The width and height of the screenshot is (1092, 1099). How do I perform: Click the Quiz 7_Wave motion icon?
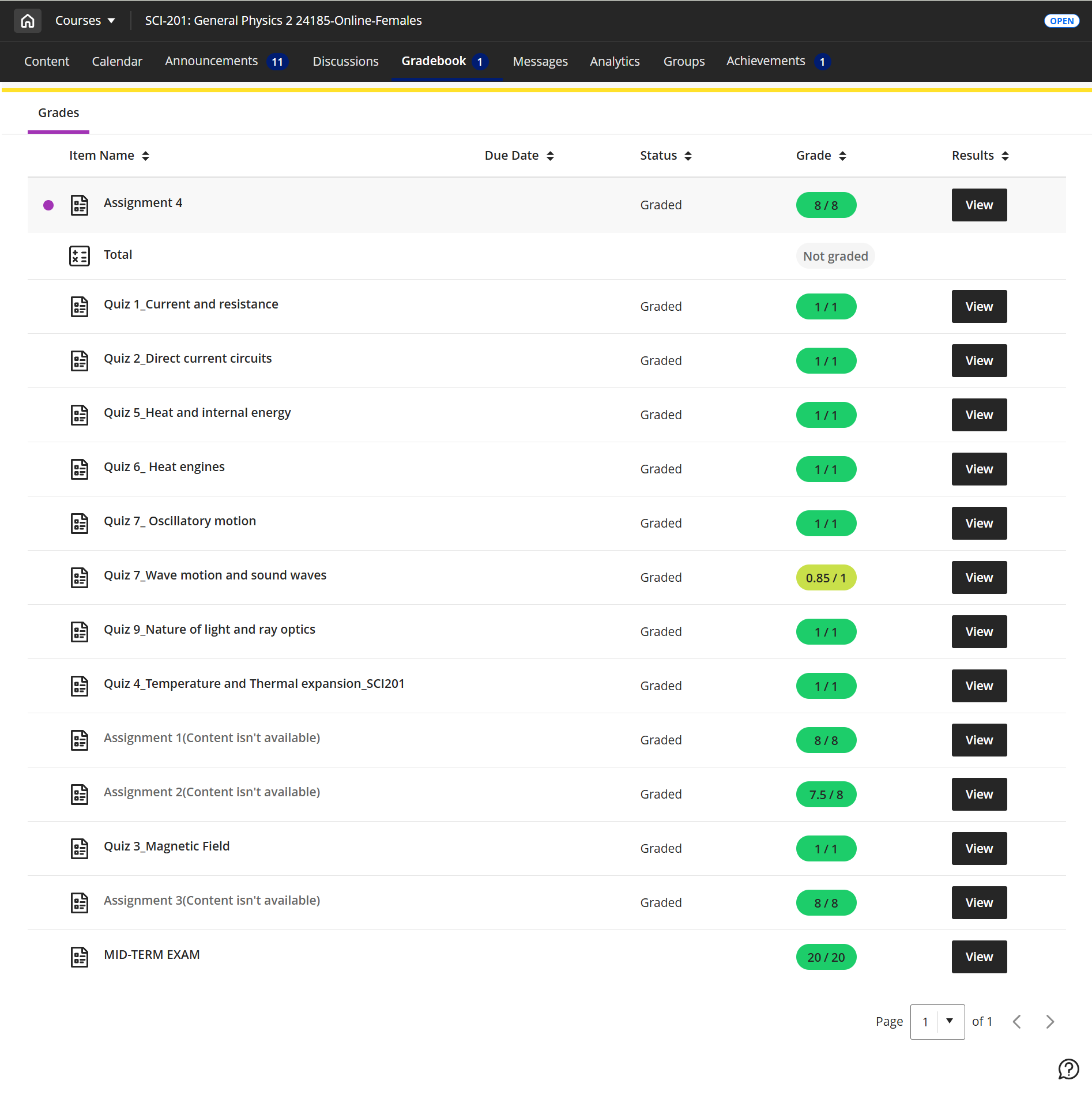point(80,578)
